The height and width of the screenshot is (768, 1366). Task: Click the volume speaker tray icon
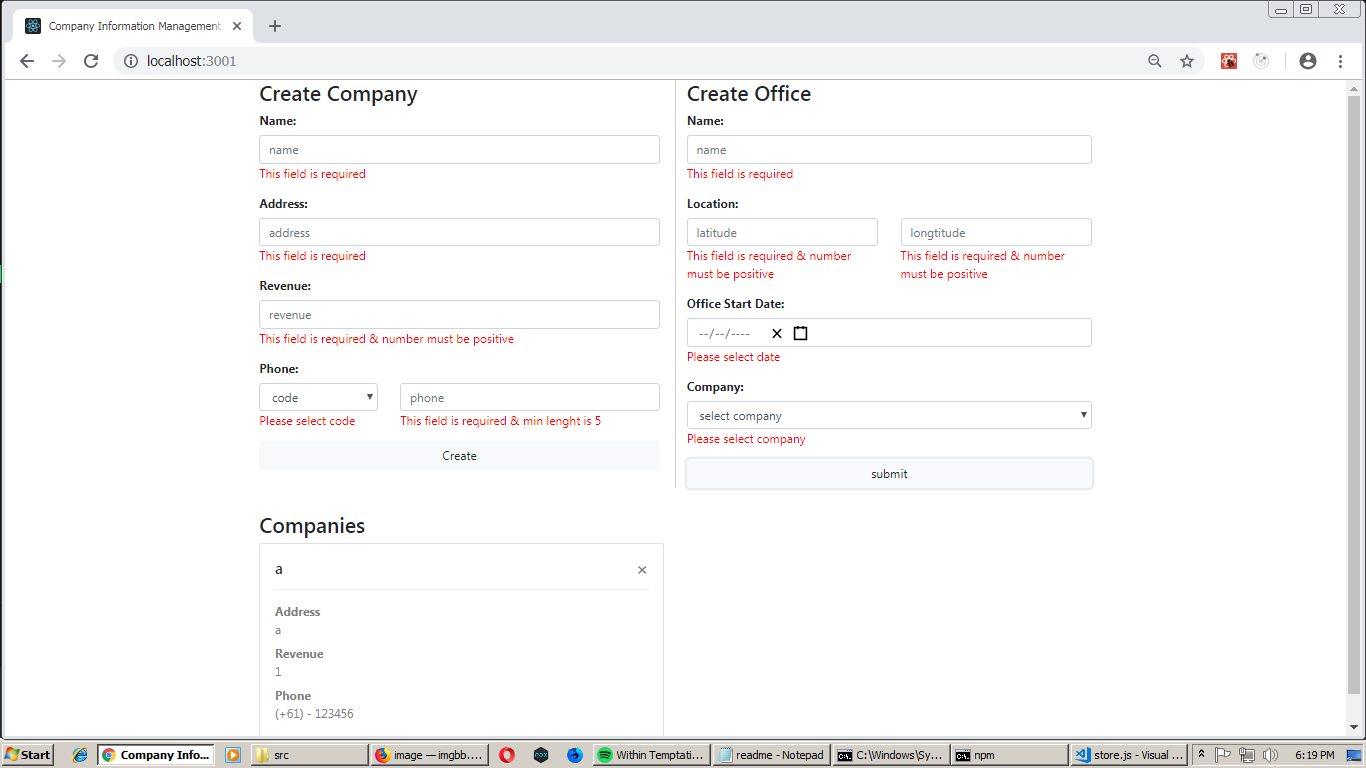pyautogui.click(x=1270, y=755)
